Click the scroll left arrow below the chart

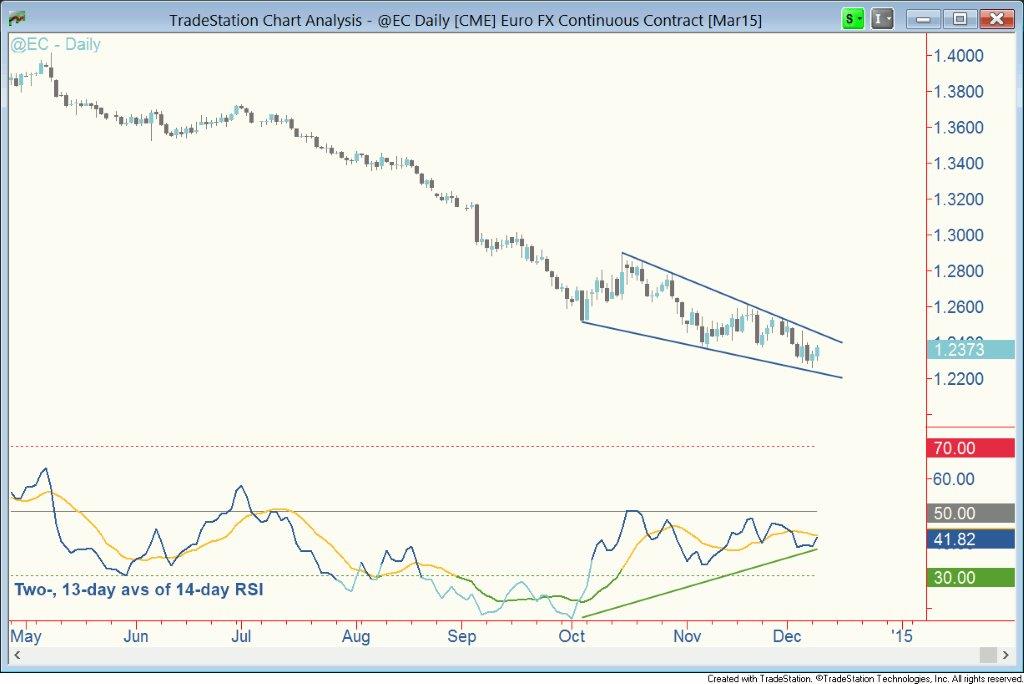(x=15, y=655)
